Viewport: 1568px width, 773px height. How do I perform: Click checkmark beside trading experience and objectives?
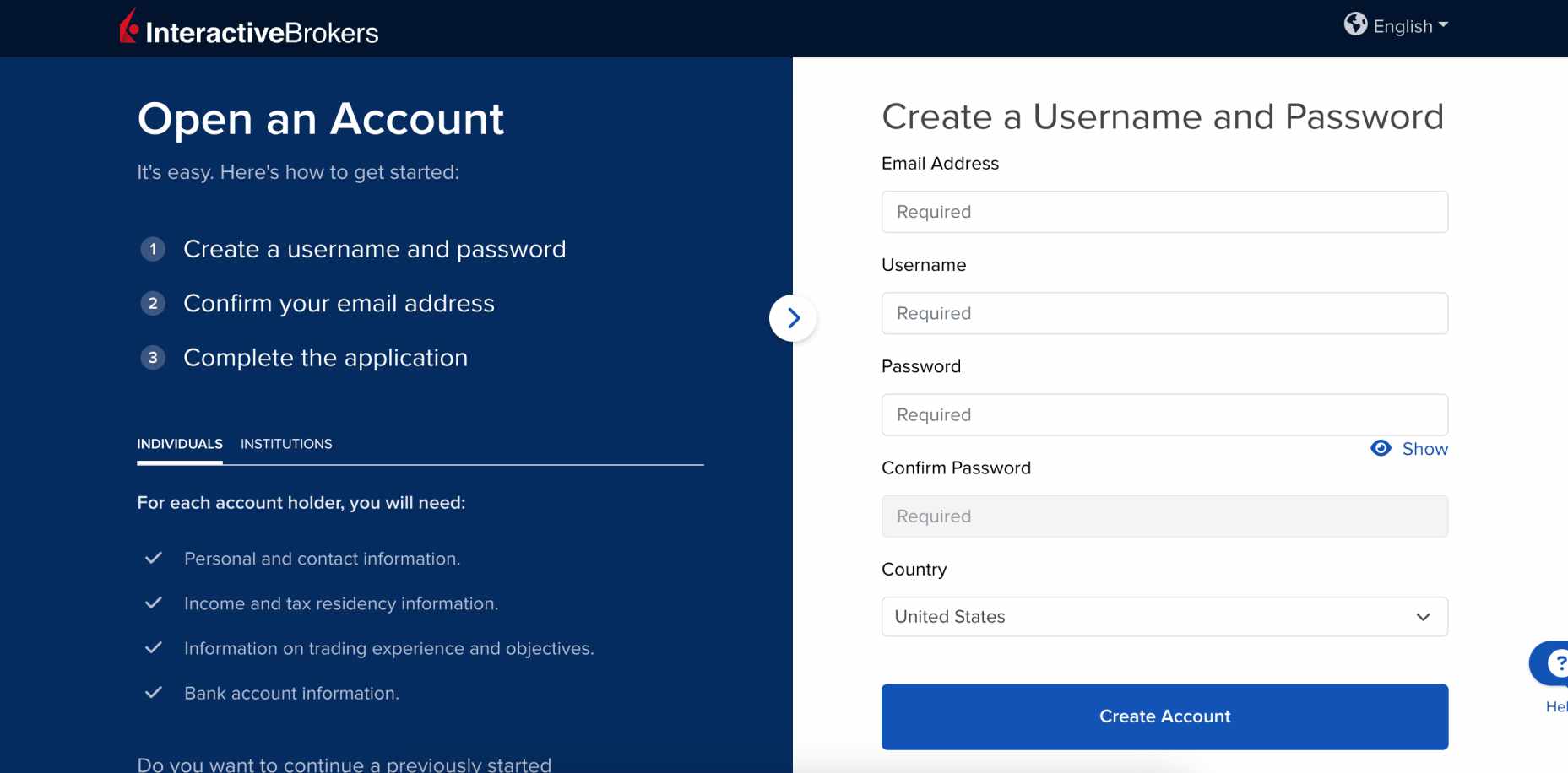click(x=154, y=647)
